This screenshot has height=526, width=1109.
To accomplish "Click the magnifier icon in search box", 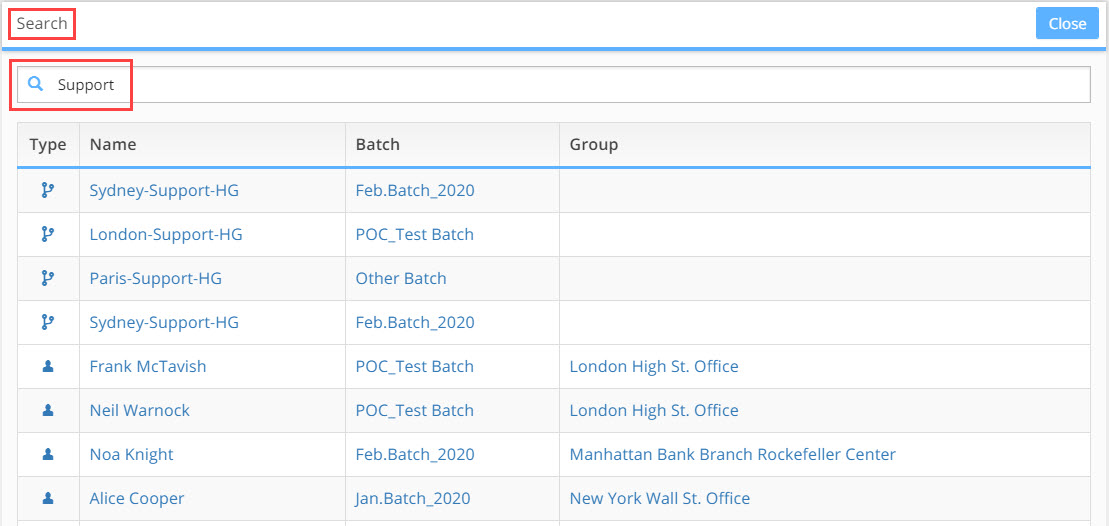I will [x=35, y=84].
